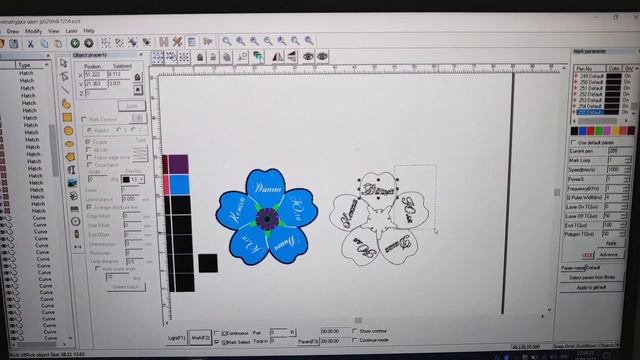The height and width of the screenshot is (360, 640).
Task: Open the Modify menu
Action: [33, 31]
